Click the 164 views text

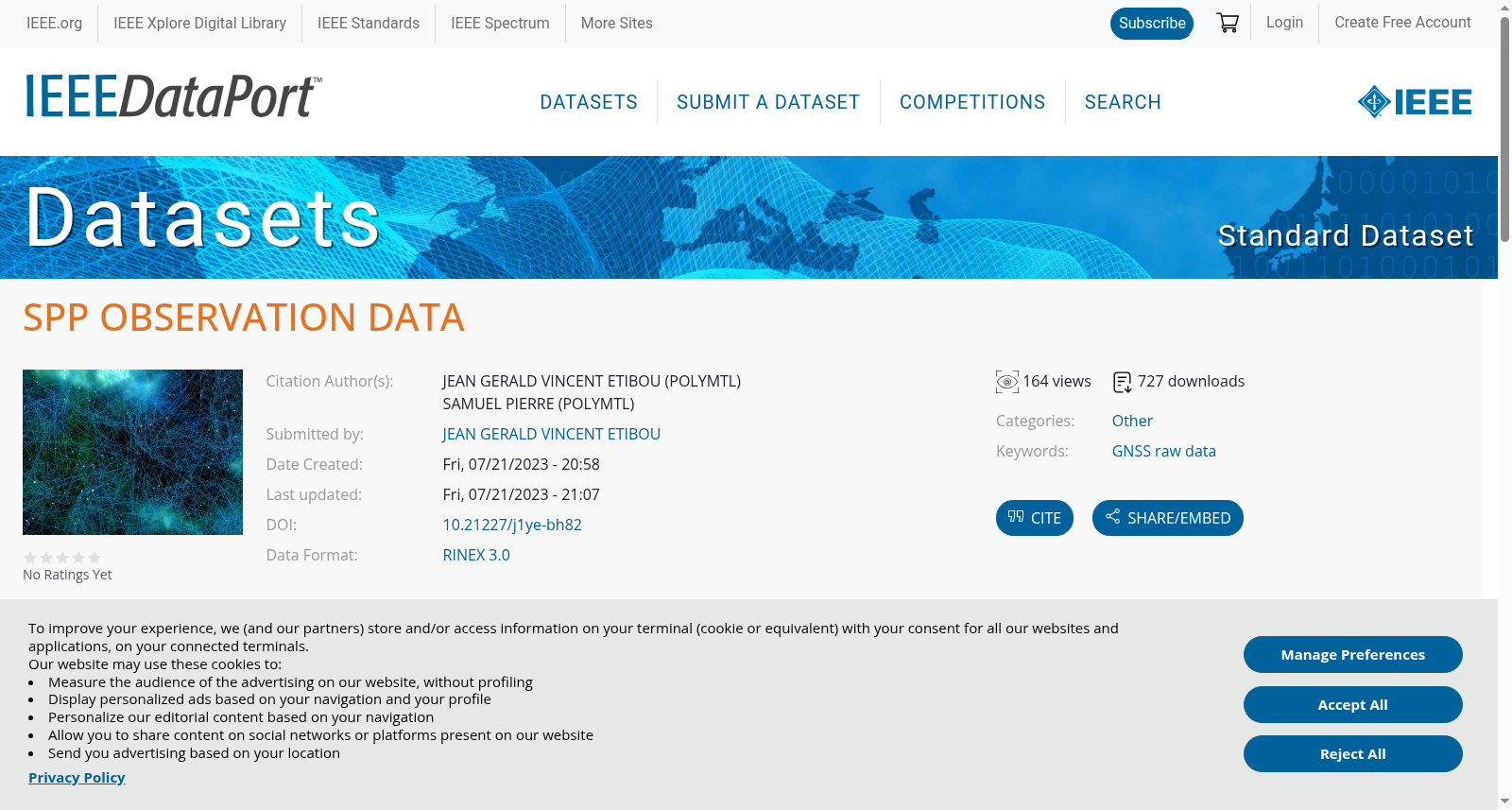[1057, 382]
